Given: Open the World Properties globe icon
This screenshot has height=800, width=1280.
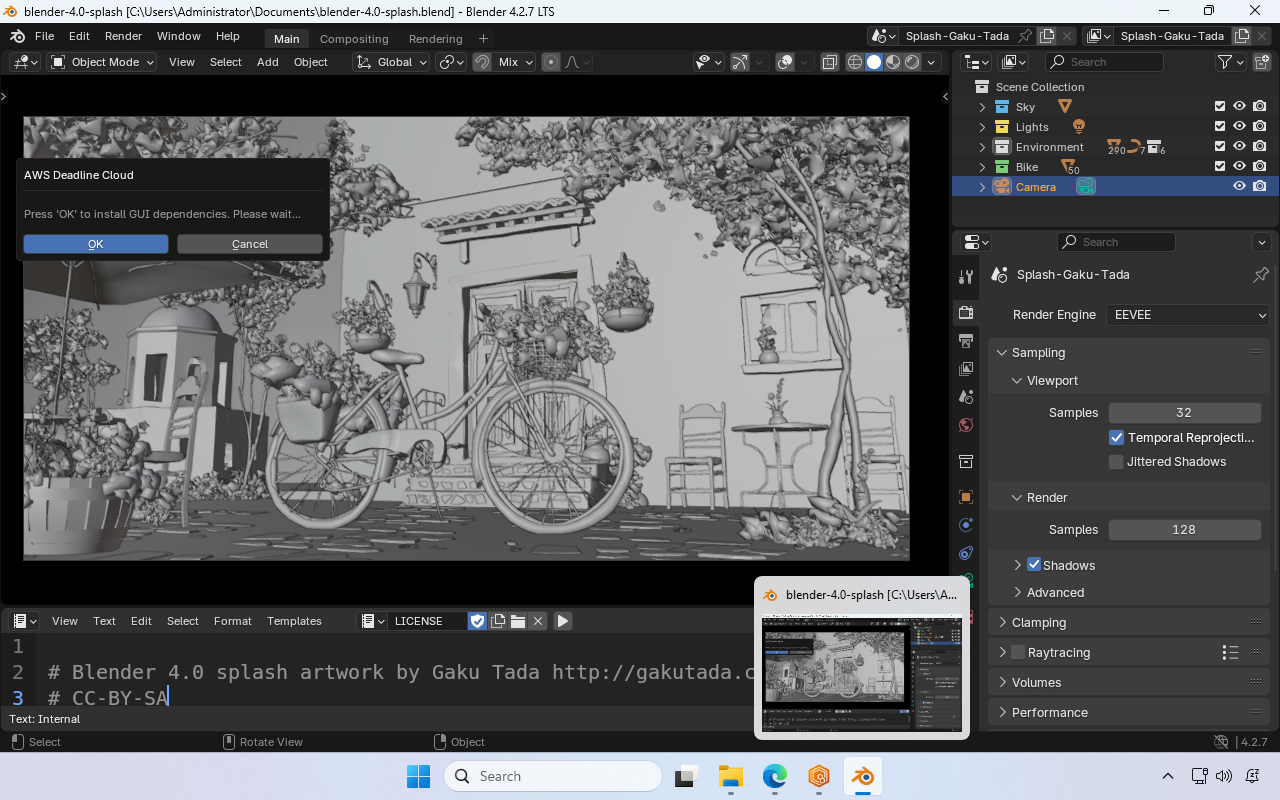Looking at the screenshot, I should tap(965, 424).
